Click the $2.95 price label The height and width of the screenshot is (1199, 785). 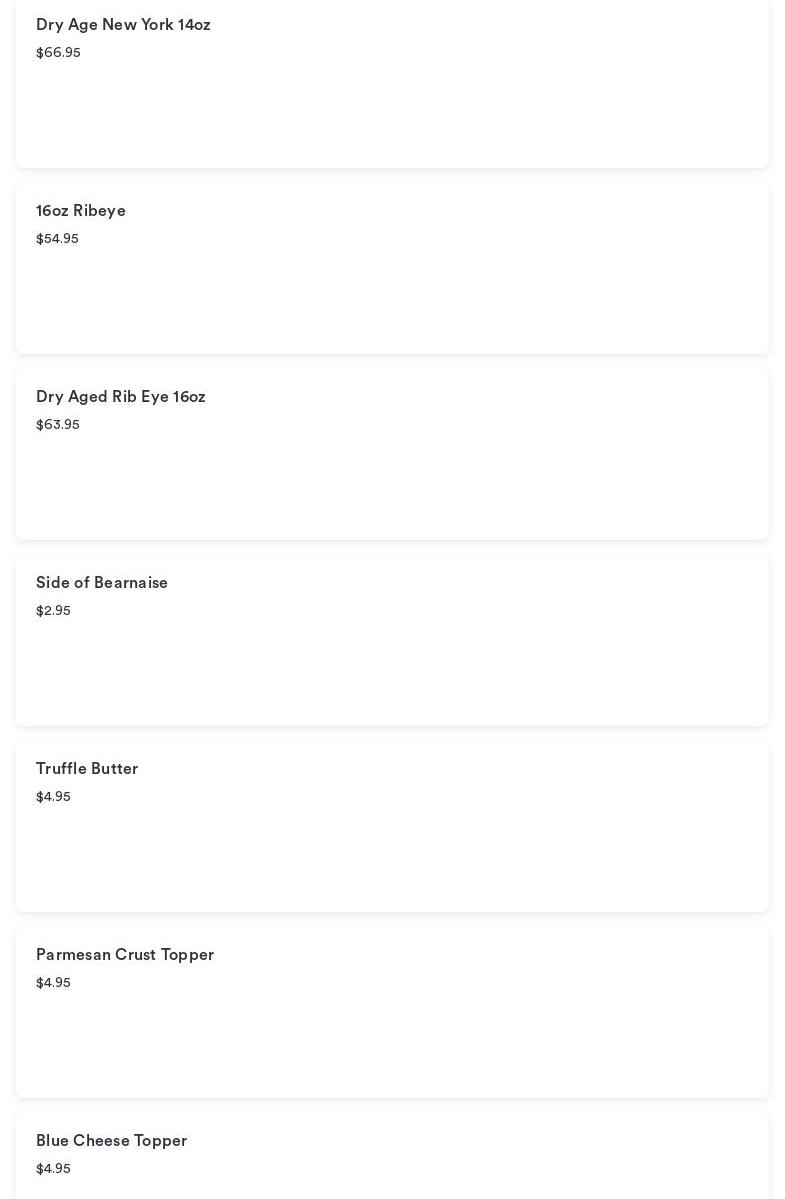point(53,611)
